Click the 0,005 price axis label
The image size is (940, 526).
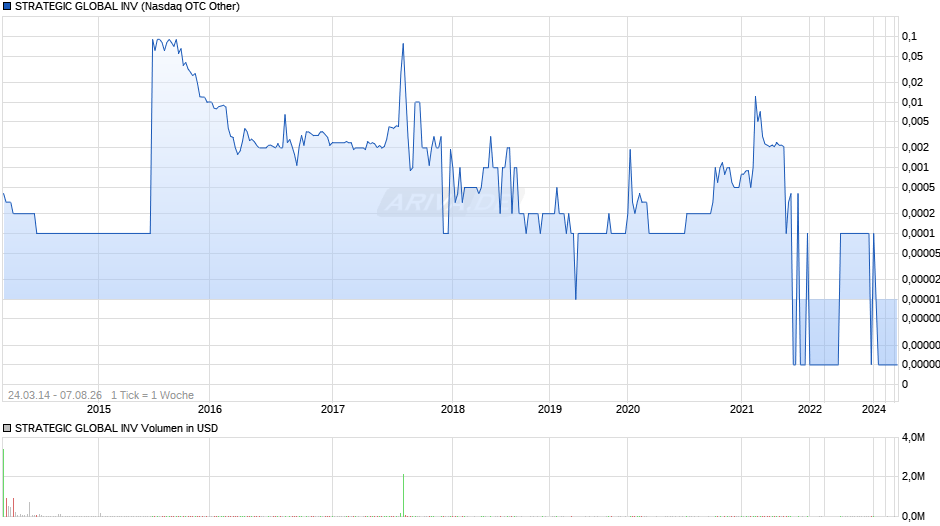pyautogui.click(x=915, y=121)
